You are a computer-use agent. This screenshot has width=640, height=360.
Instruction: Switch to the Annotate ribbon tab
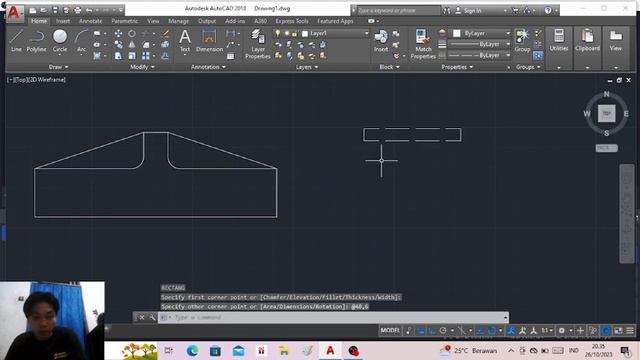coord(91,21)
